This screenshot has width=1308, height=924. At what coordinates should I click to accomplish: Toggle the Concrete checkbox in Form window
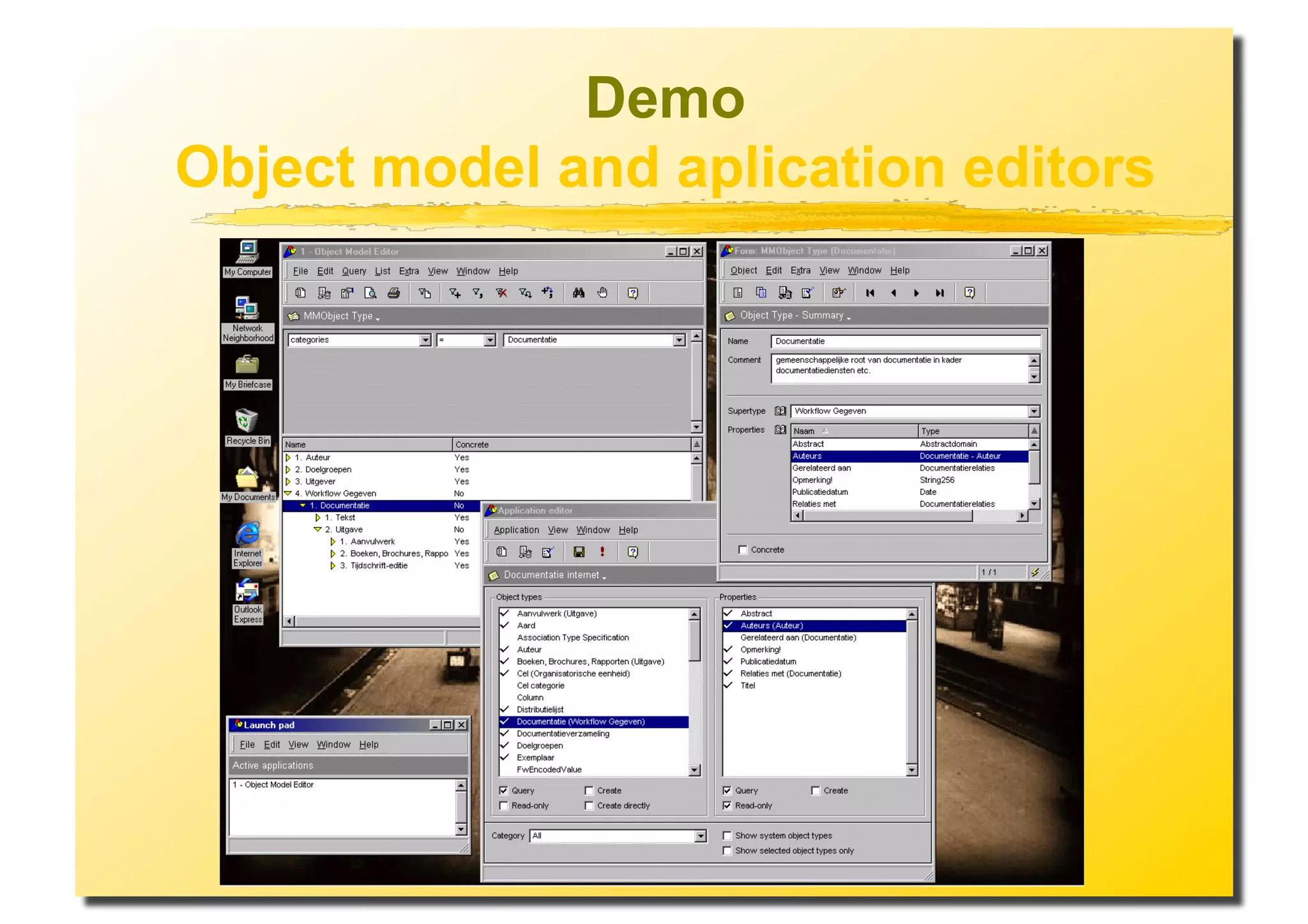743,550
